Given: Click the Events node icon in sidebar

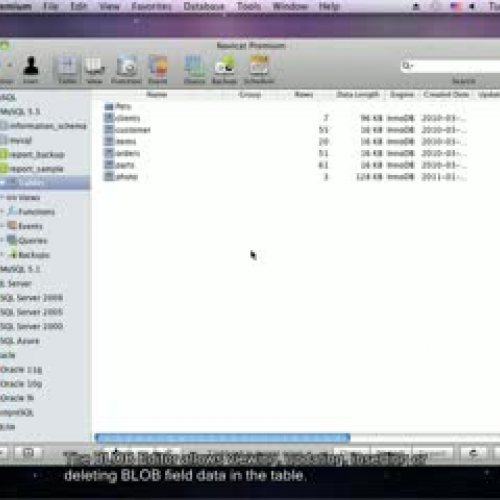Looking at the screenshot, I should (x=12, y=226).
